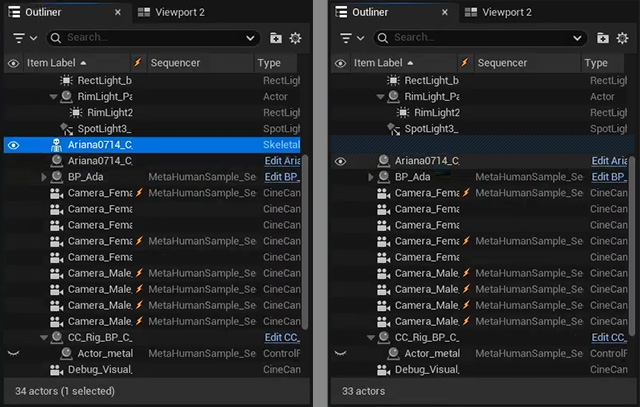The height and width of the screenshot is (407, 640).
Task: Click the lightning column header in left Outliner
Action: coord(138,62)
